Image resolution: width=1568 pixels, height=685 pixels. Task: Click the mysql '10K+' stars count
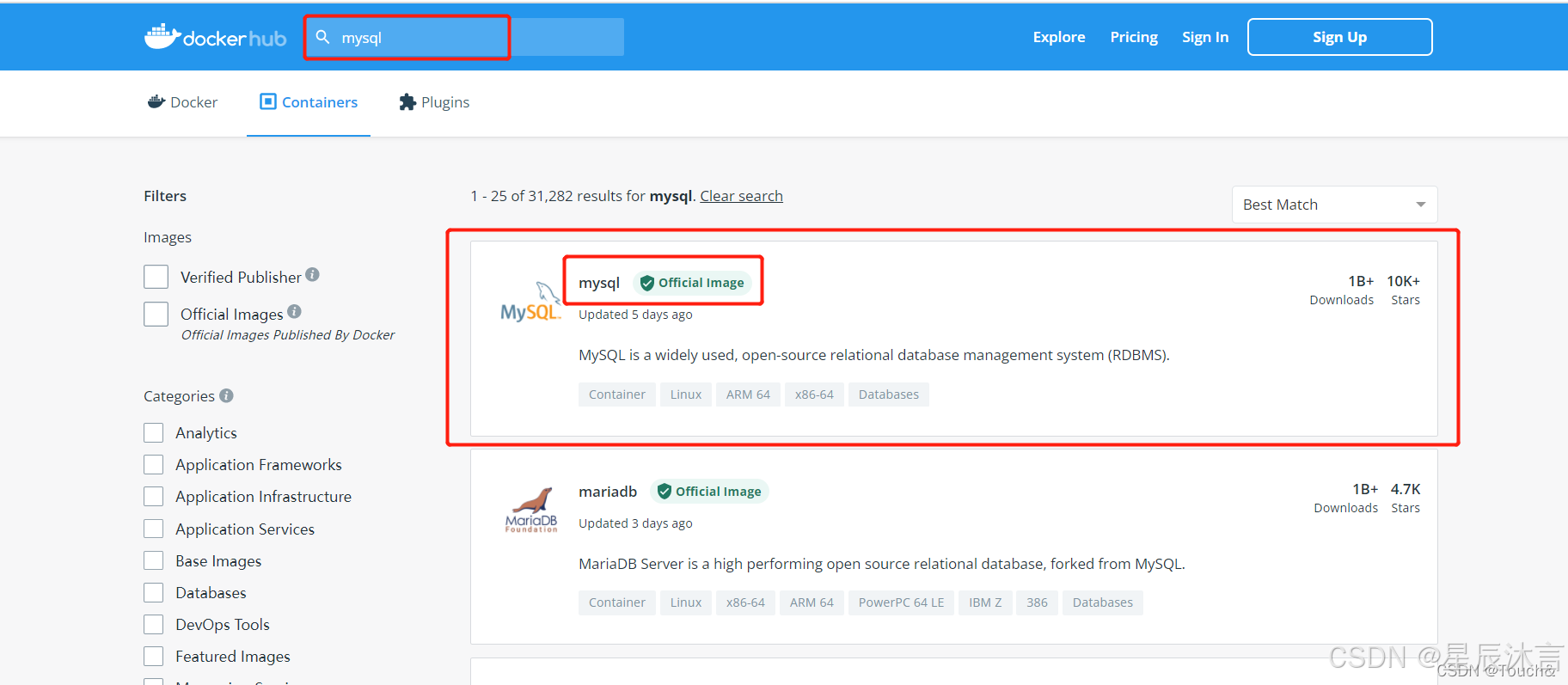1403,281
